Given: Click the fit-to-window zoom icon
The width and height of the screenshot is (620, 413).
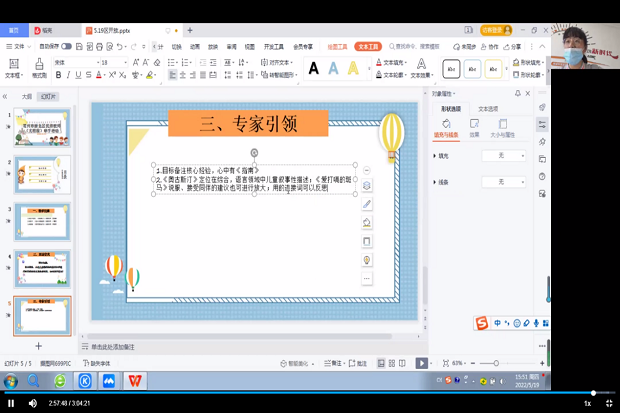Looking at the screenshot, I should pos(446,363).
